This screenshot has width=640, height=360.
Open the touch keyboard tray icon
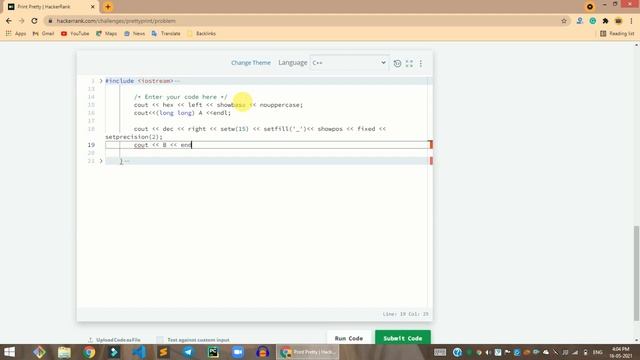(x=440, y=352)
